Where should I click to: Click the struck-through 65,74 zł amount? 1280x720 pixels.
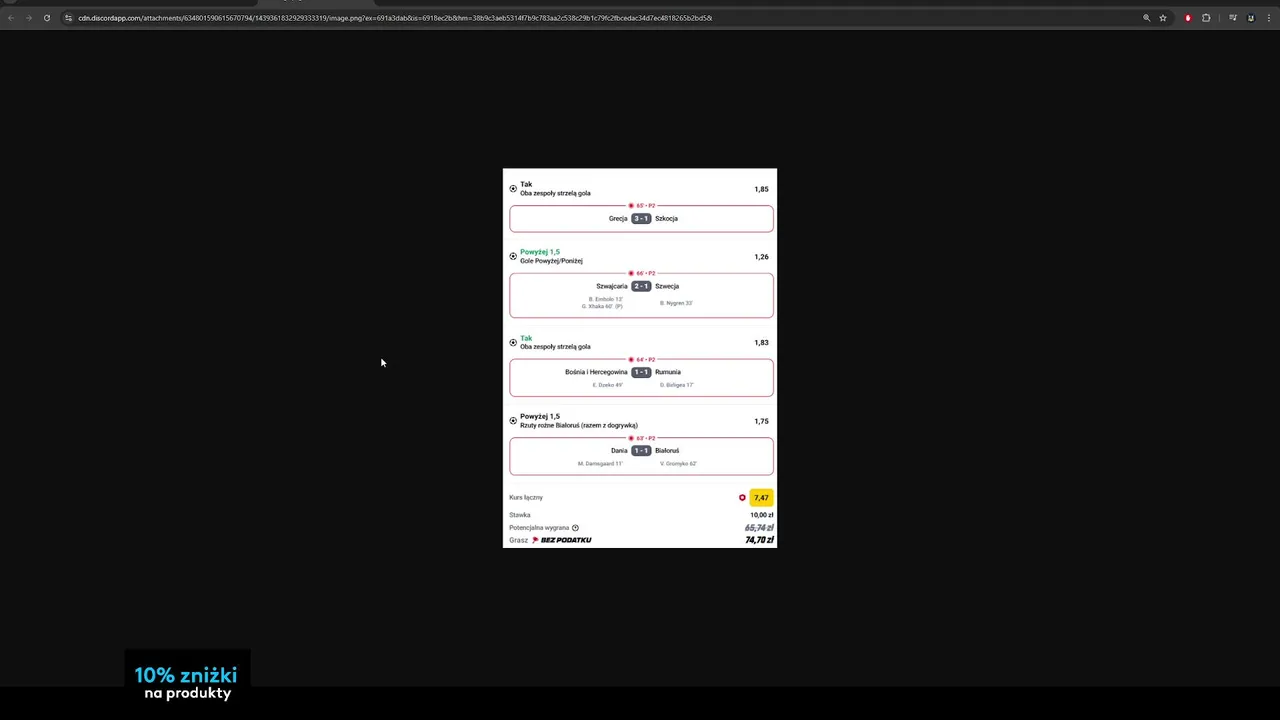[x=759, y=527]
